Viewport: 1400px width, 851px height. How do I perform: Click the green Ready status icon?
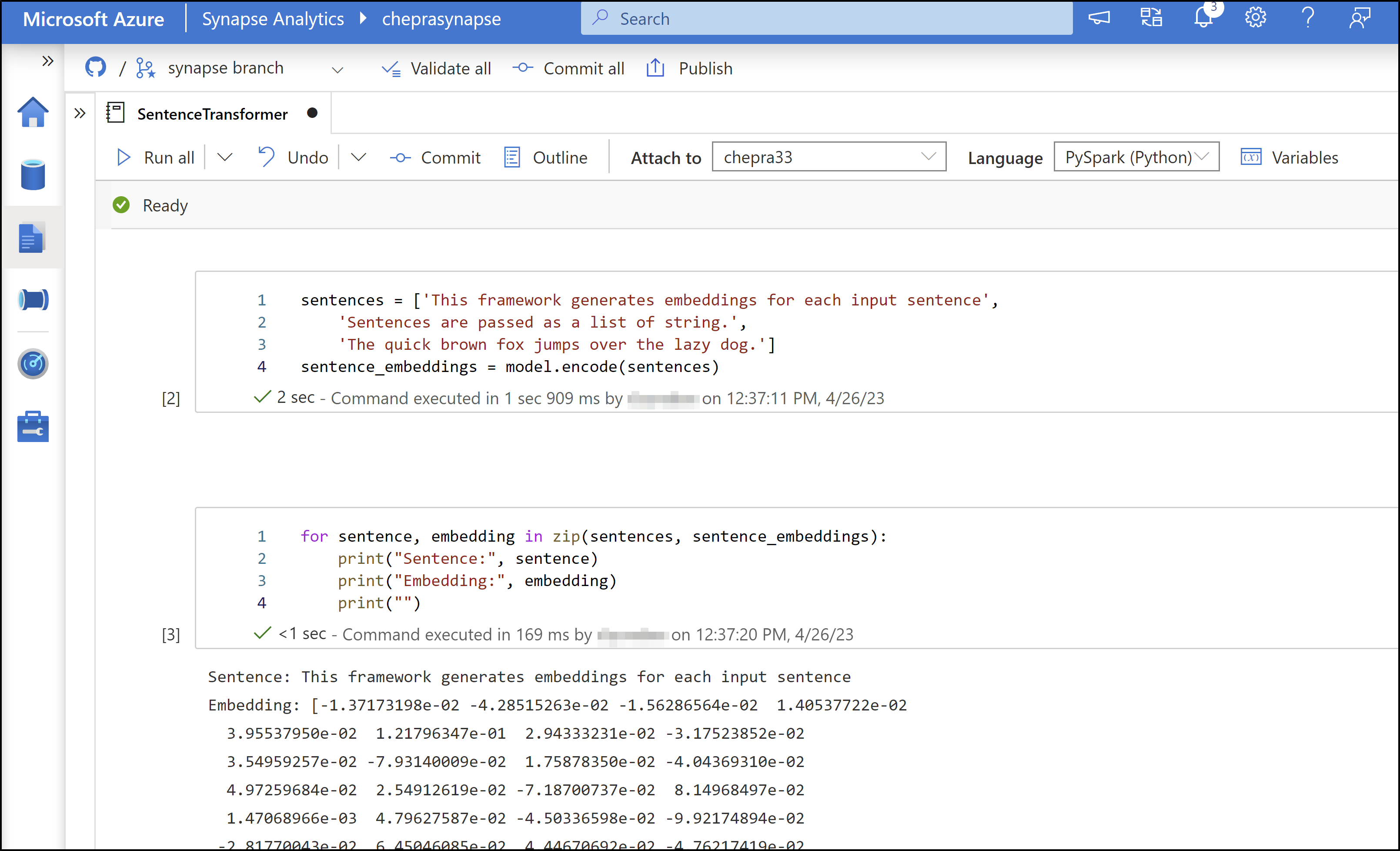click(x=121, y=204)
